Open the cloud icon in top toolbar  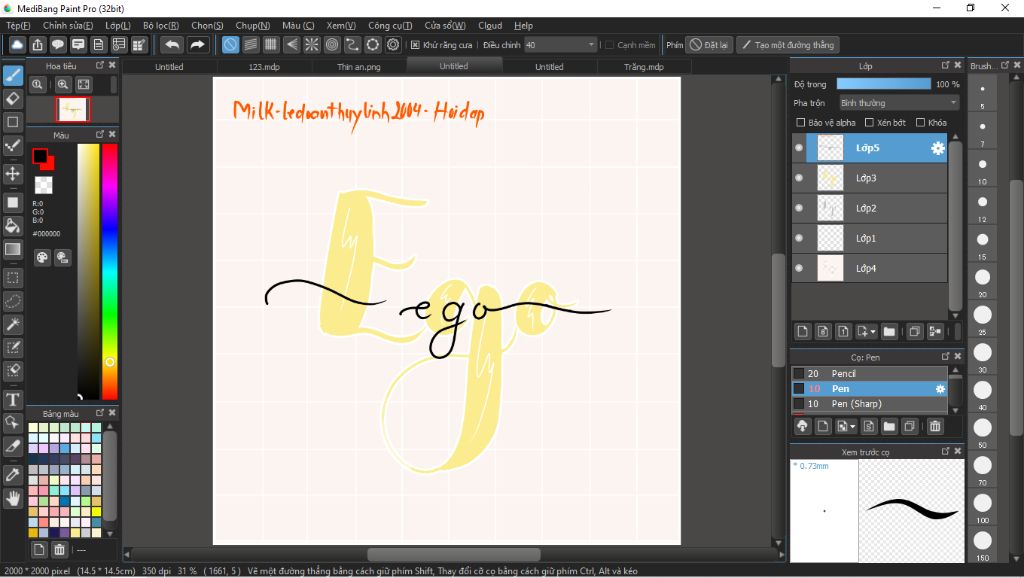(17, 45)
